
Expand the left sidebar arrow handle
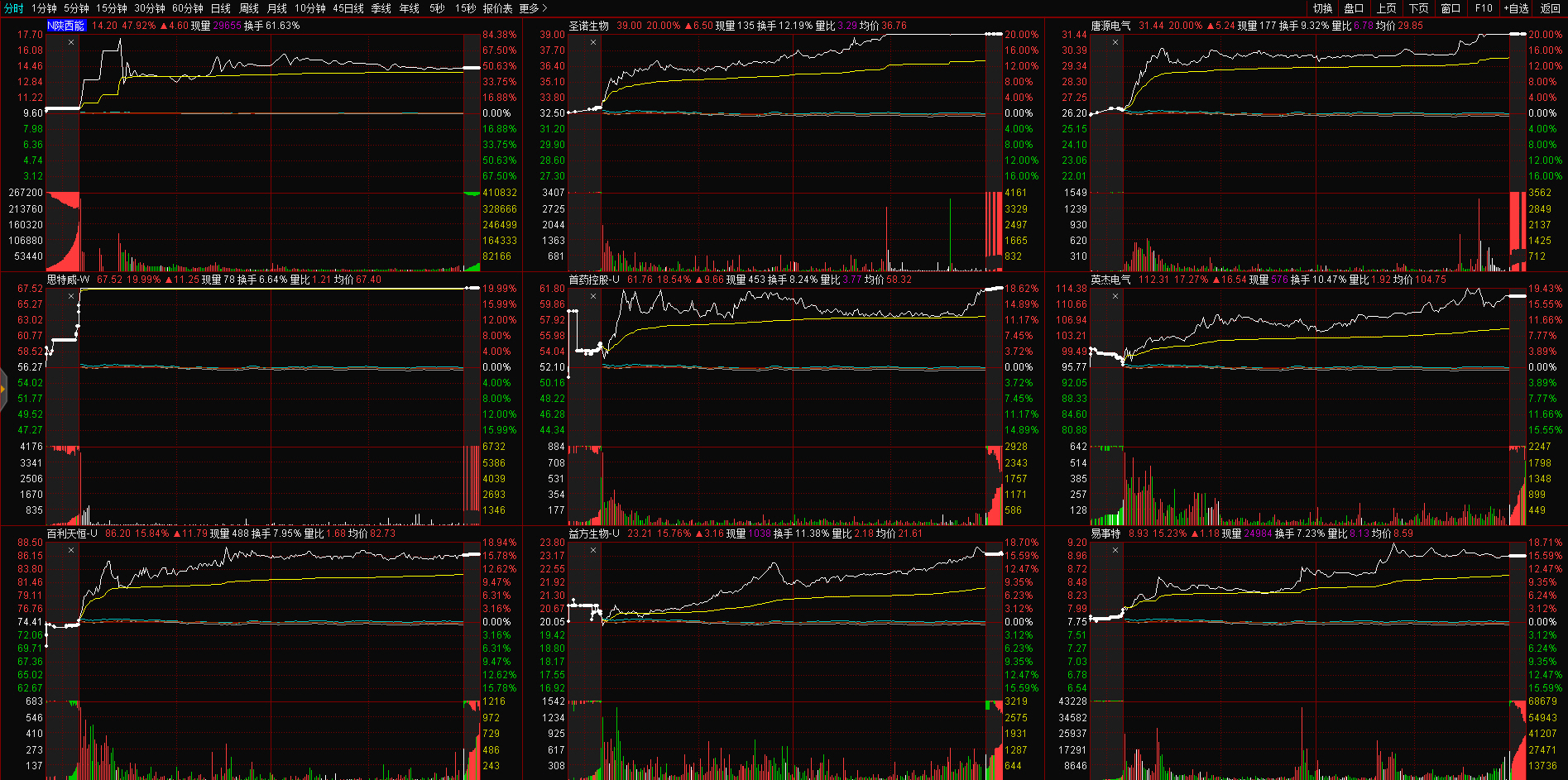[3, 387]
